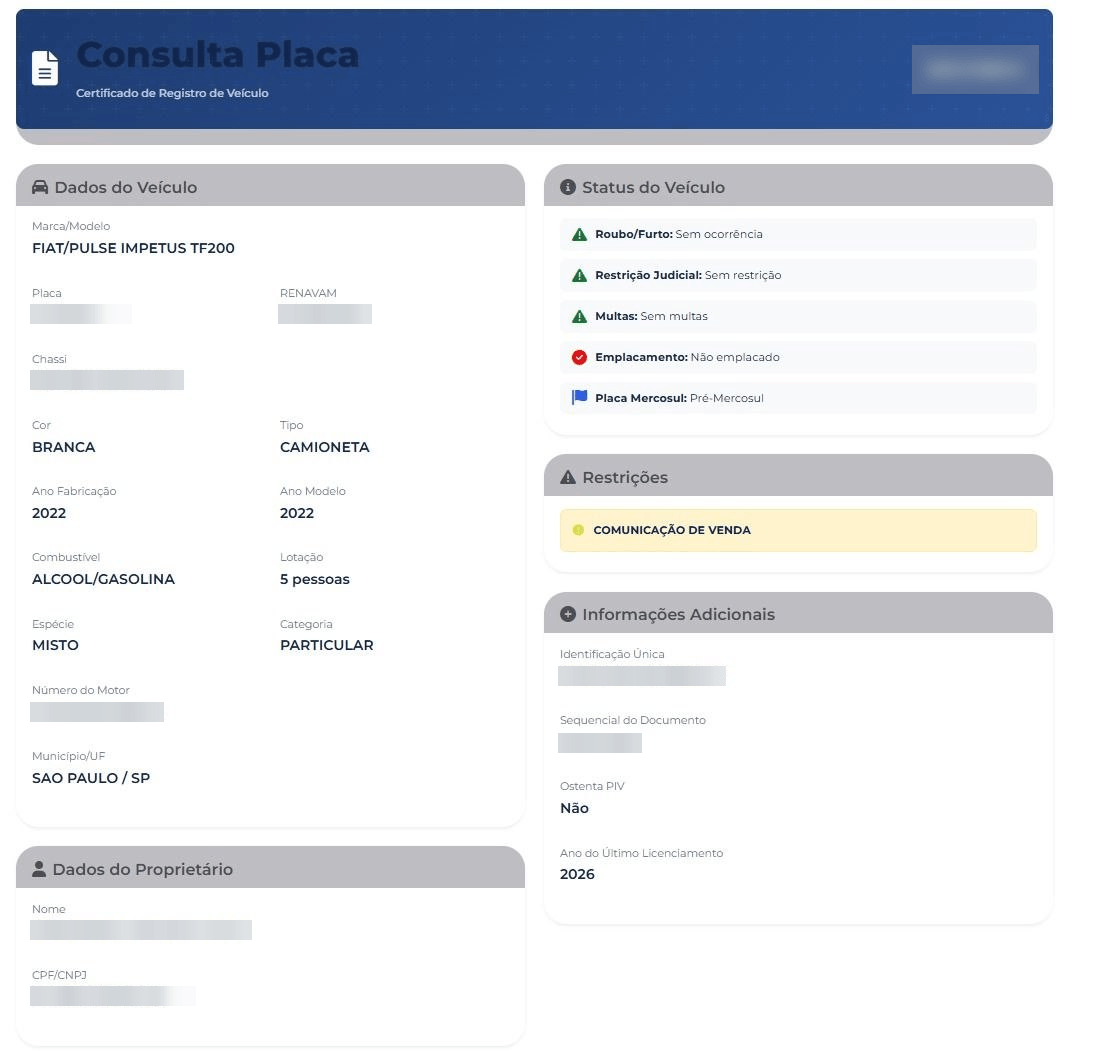Viewport: 1103px width, 1051px height.
Task: Select the BRANCA color value
Action: (64, 447)
